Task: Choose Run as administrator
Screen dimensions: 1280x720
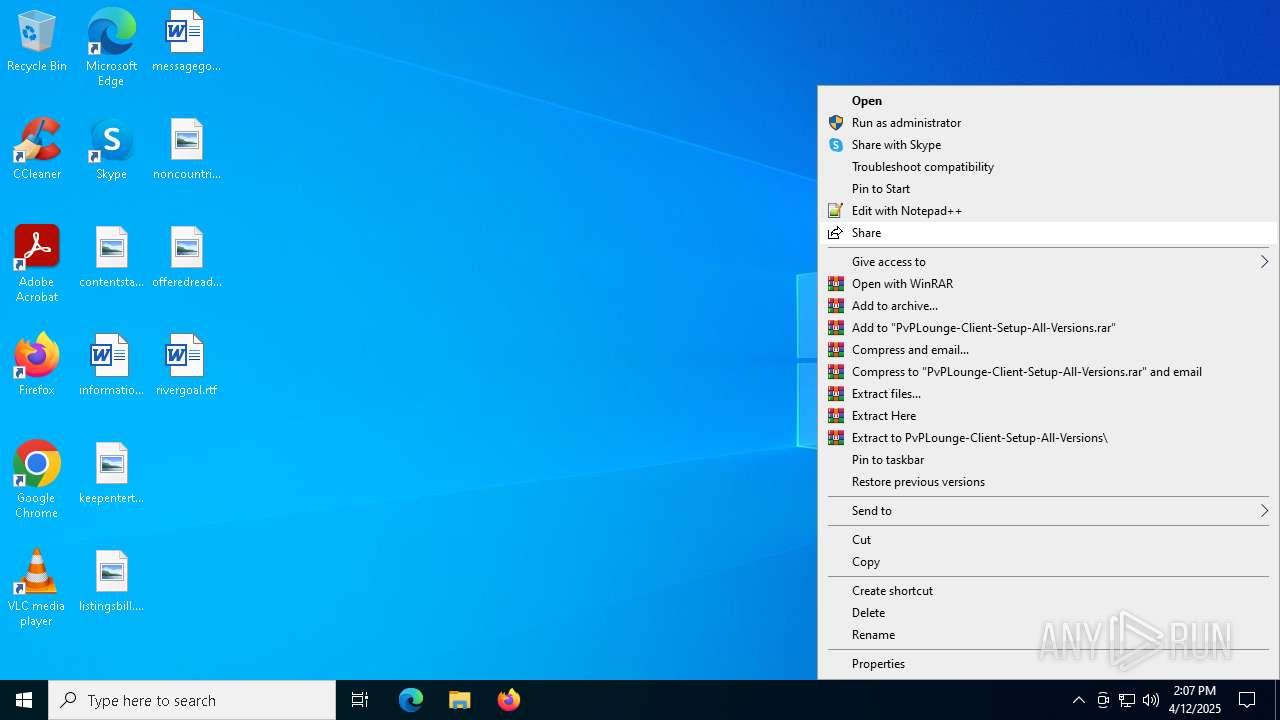Action: [x=1048, y=122]
